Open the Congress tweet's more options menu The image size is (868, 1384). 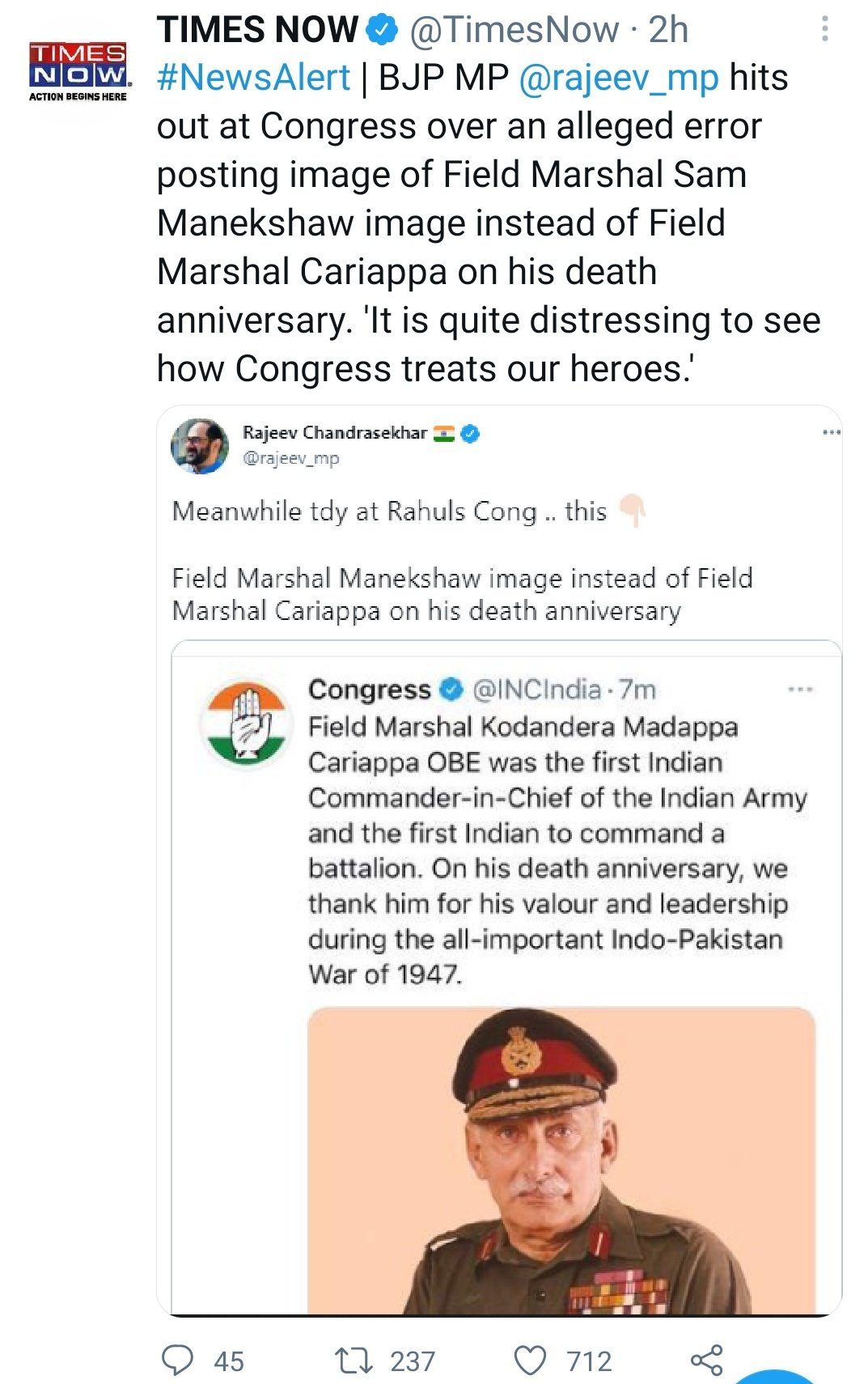pyautogui.click(x=799, y=690)
